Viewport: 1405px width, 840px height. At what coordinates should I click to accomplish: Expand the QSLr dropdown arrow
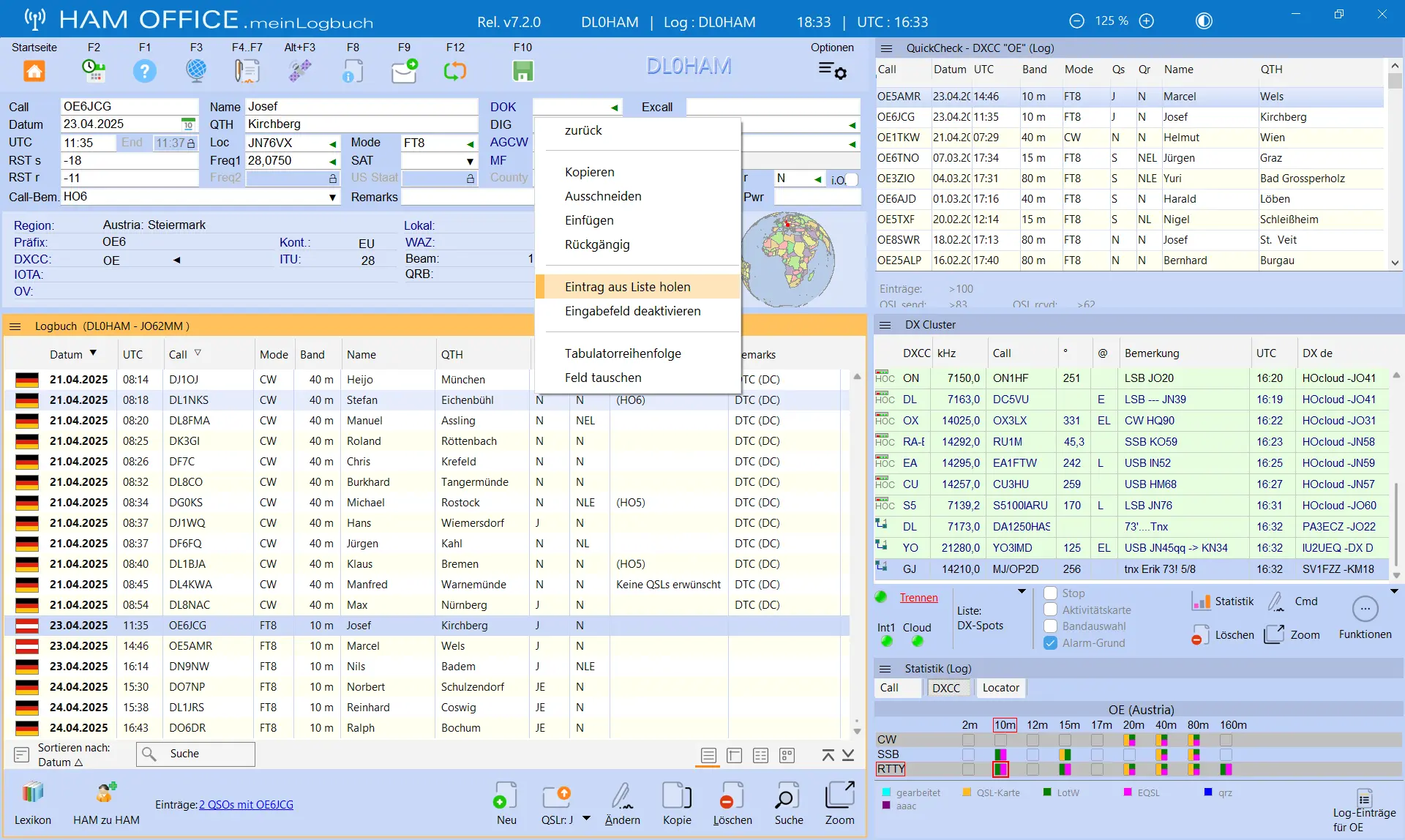(586, 819)
